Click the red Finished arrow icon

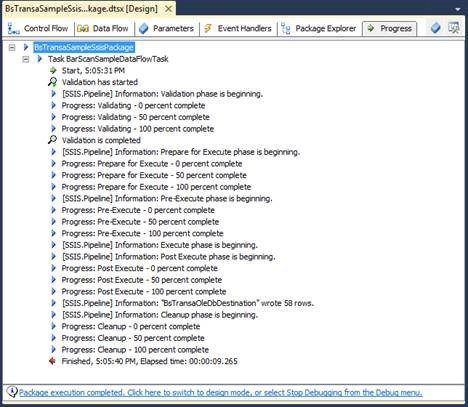[x=52, y=361]
